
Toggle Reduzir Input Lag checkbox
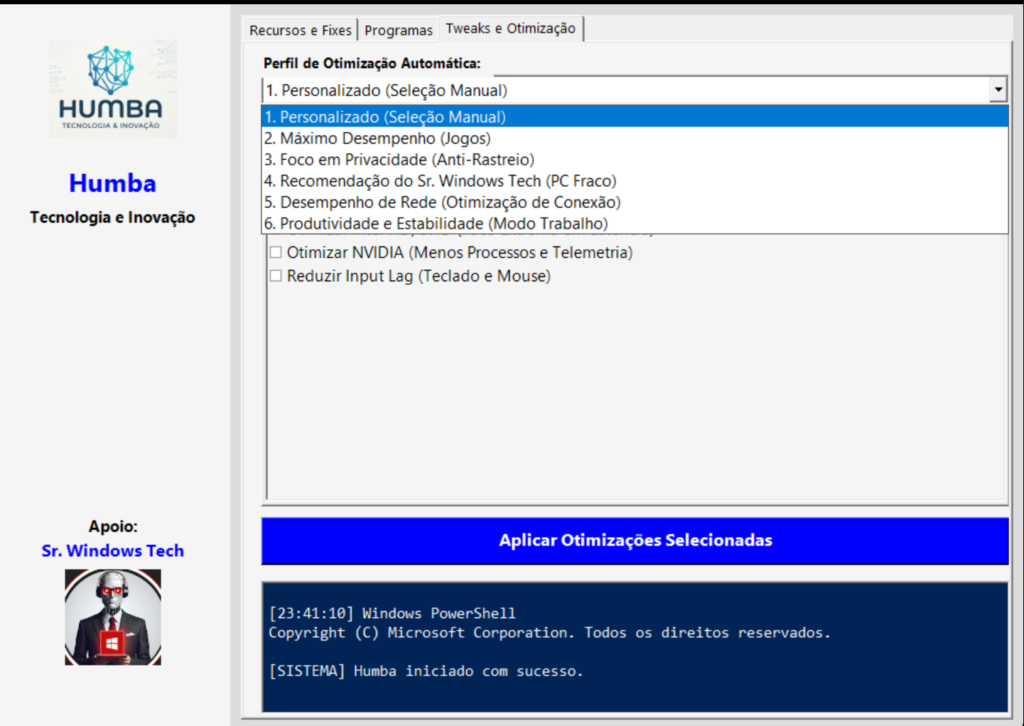pyautogui.click(x=276, y=276)
